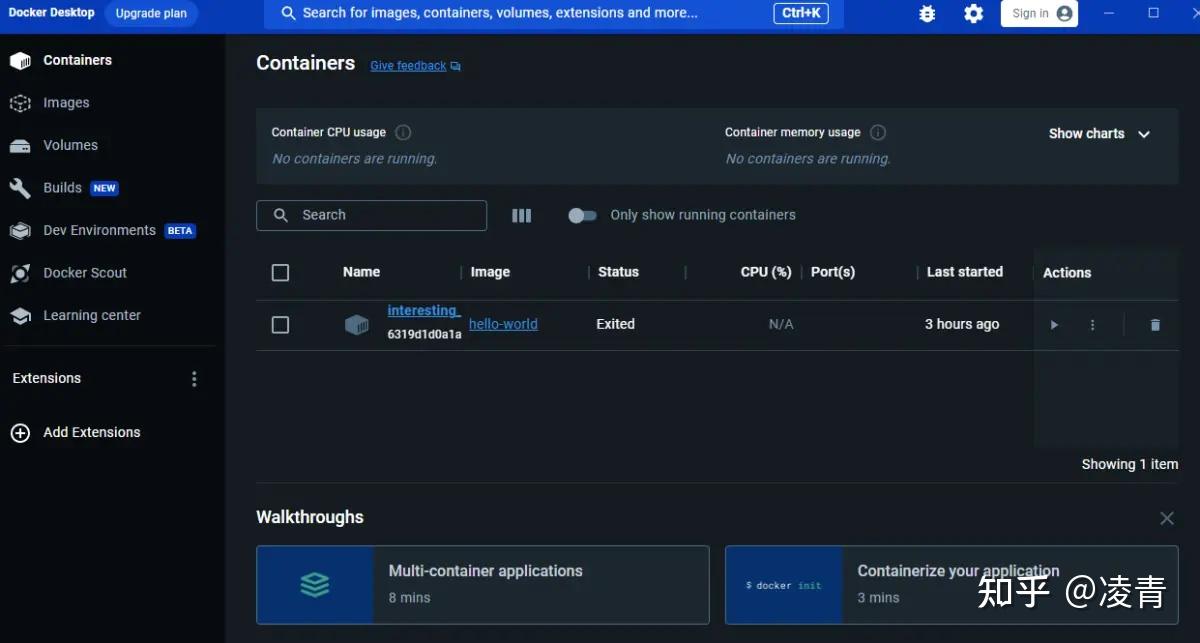Screen dimensions: 1200x643
Task: Sort by Port(s) column header
Action: coord(833,272)
